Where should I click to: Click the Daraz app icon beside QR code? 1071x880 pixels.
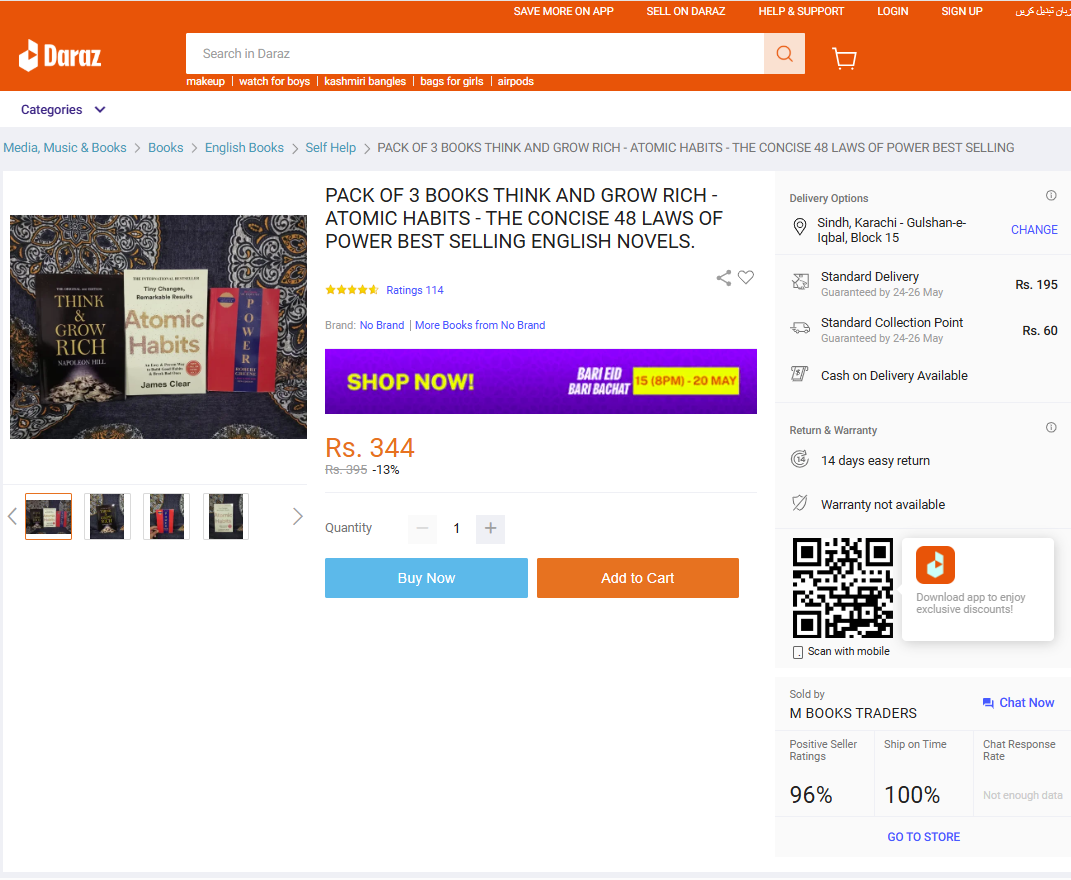point(935,565)
